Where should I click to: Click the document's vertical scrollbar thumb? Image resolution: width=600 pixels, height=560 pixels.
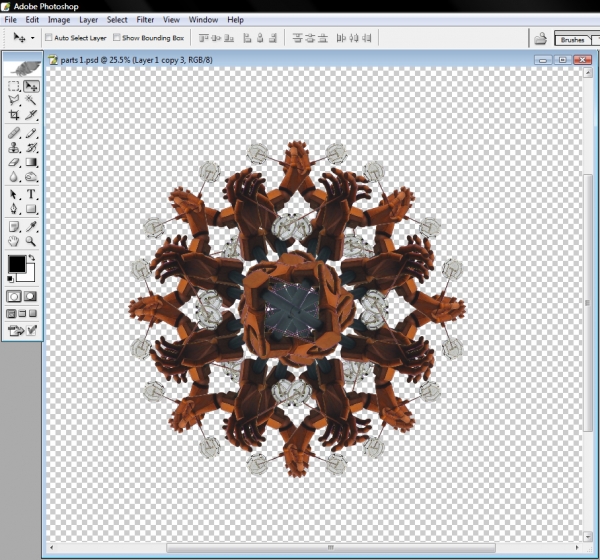pos(588,302)
